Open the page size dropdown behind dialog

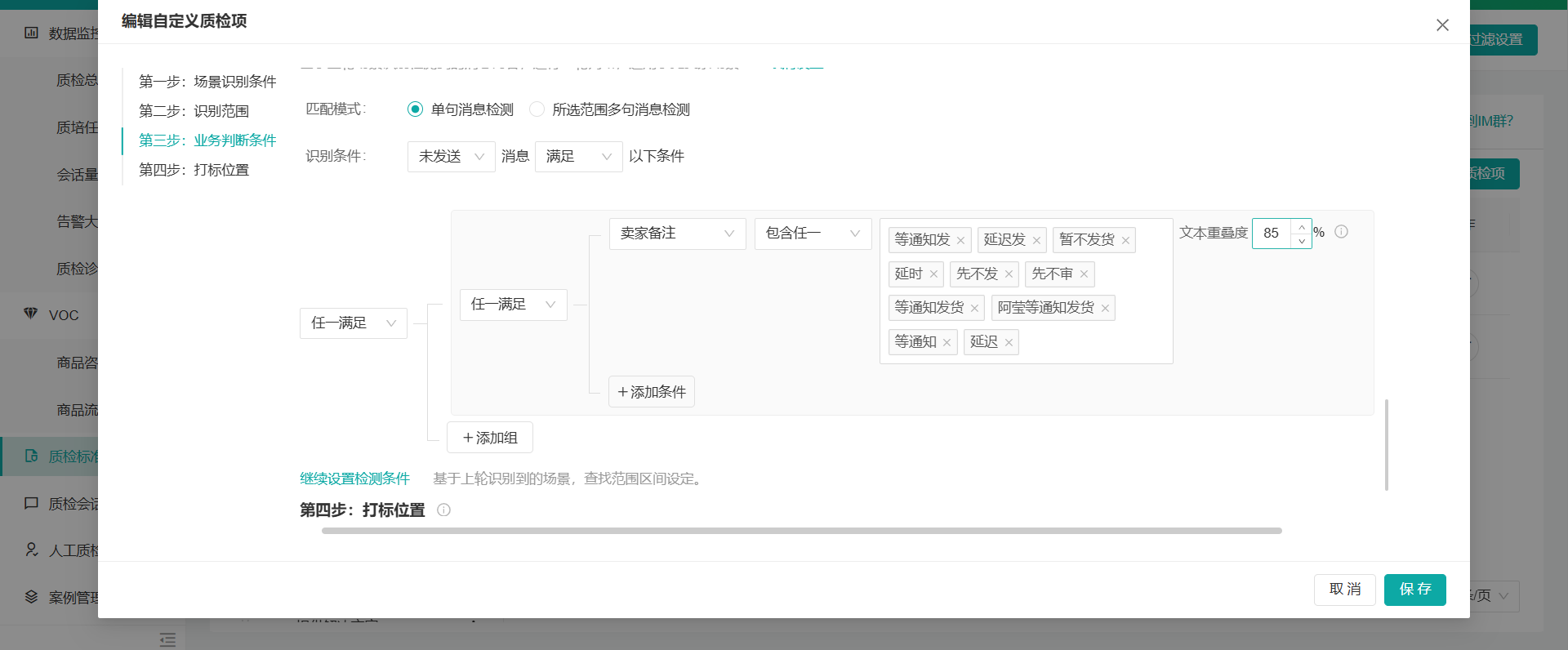pos(1494,596)
